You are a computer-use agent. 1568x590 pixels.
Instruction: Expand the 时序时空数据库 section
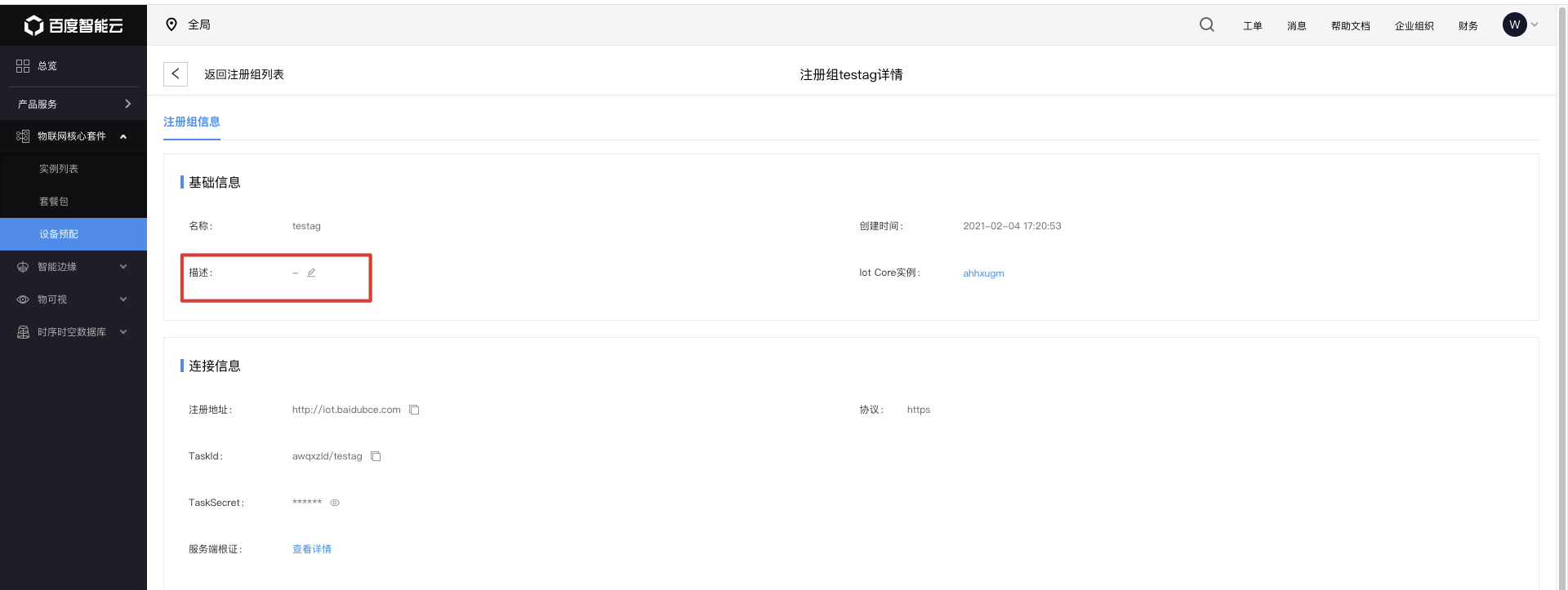tap(123, 332)
